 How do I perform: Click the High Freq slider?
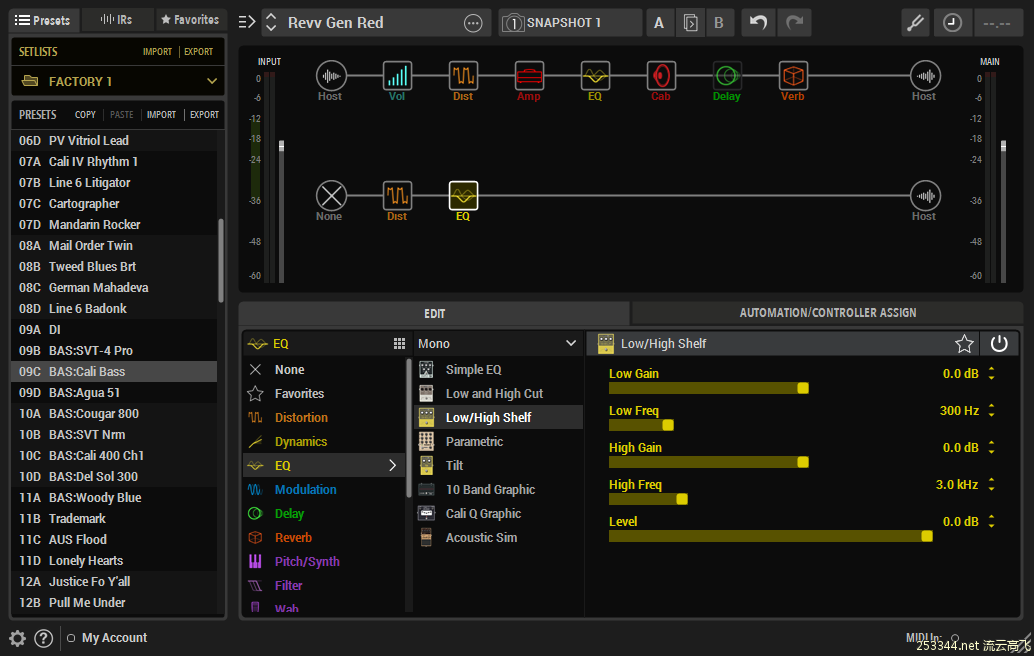click(x=648, y=499)
